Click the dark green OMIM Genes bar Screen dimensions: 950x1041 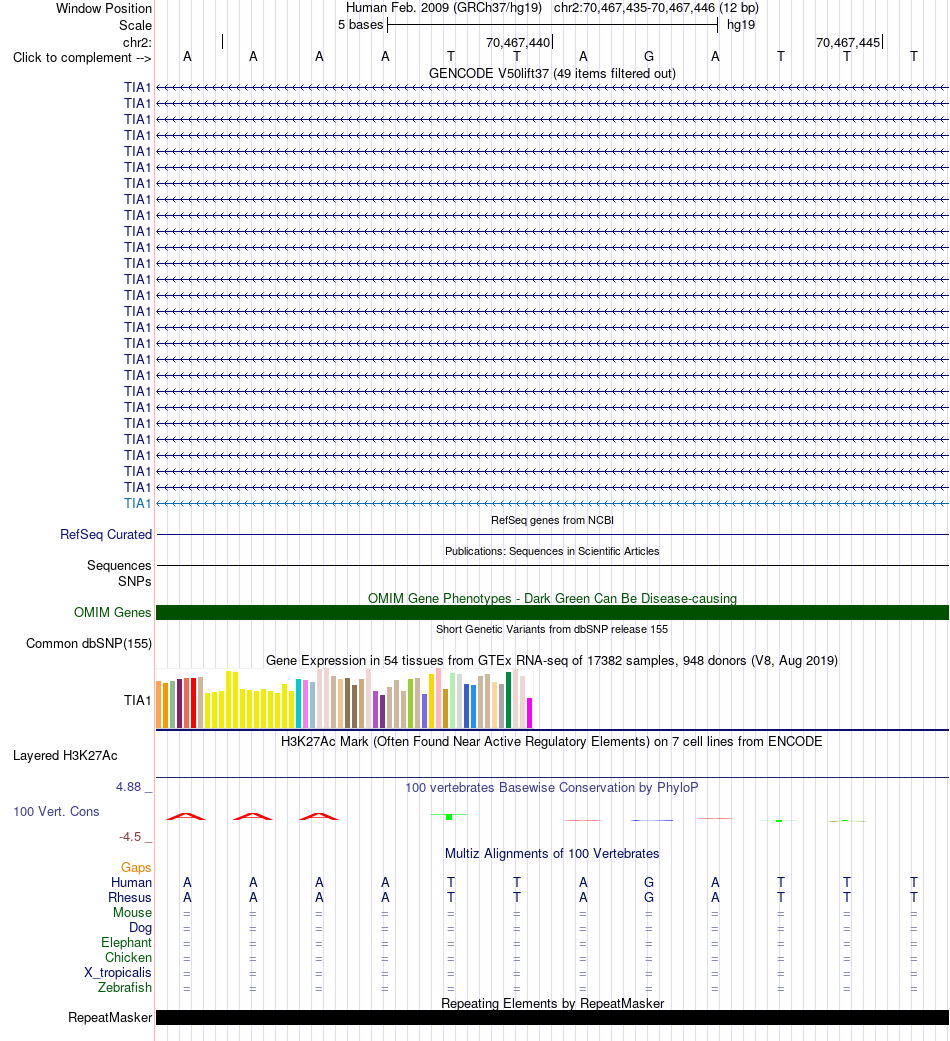click(x=552, y=613)
